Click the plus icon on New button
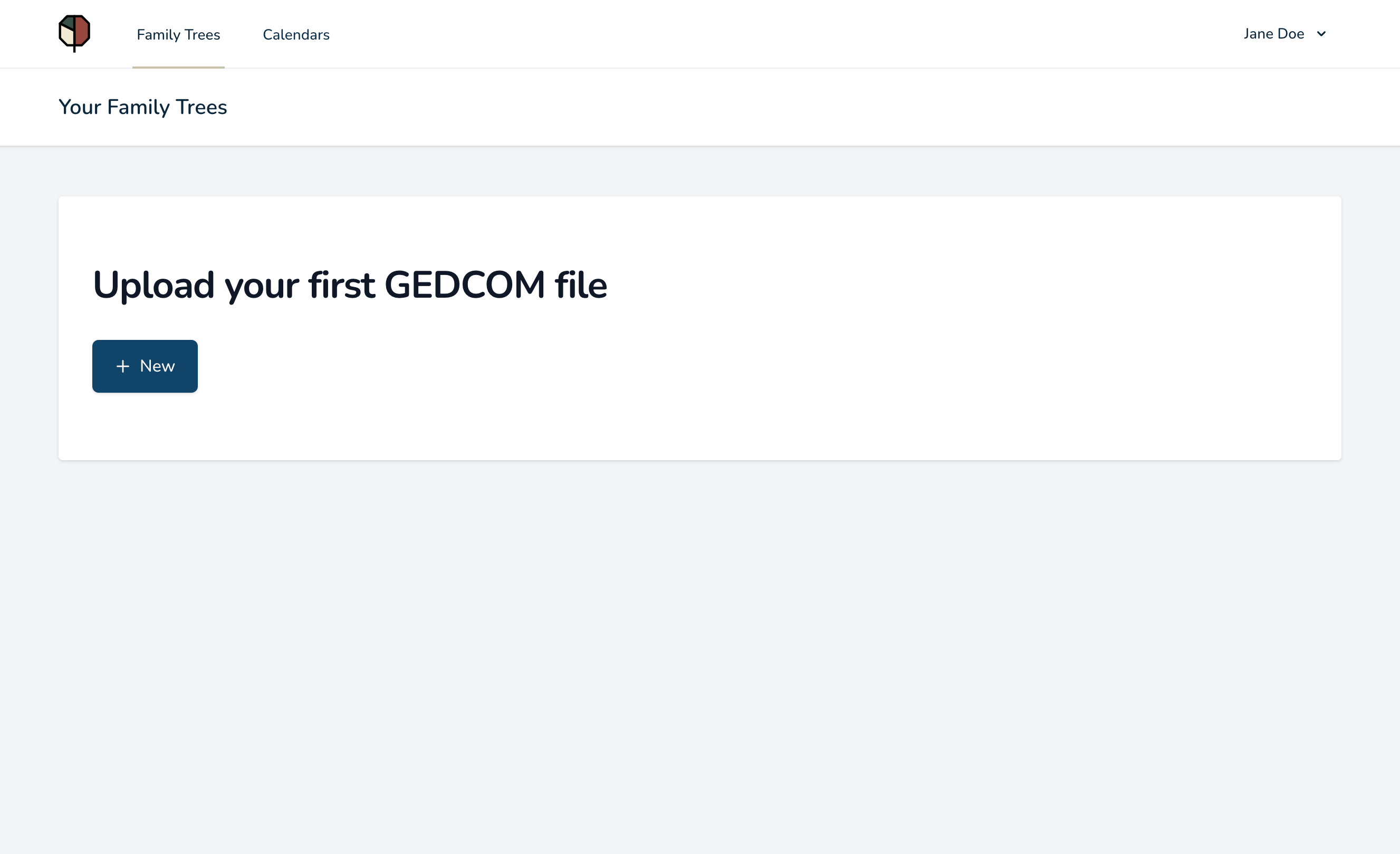The width and height of the screenshot is (1400, 854). tap(123, 366)
